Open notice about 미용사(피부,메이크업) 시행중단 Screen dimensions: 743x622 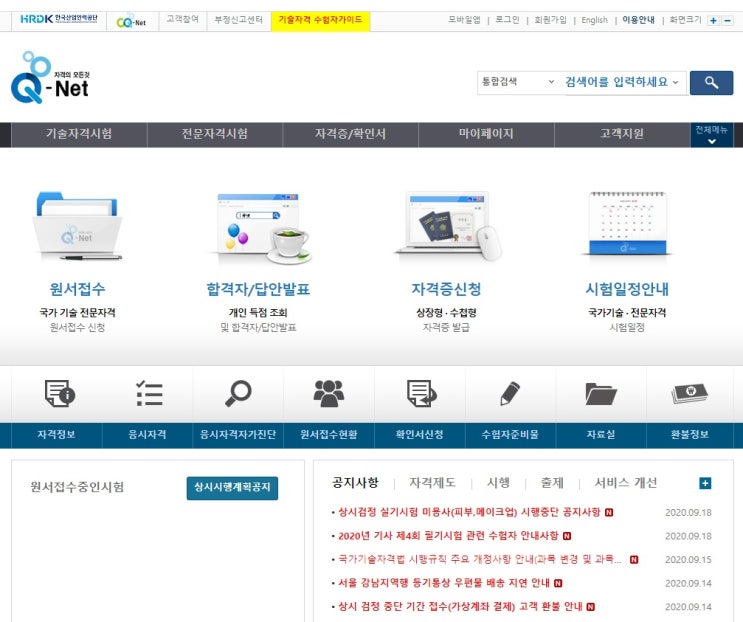pyautogui.click(x=469, y=512)
